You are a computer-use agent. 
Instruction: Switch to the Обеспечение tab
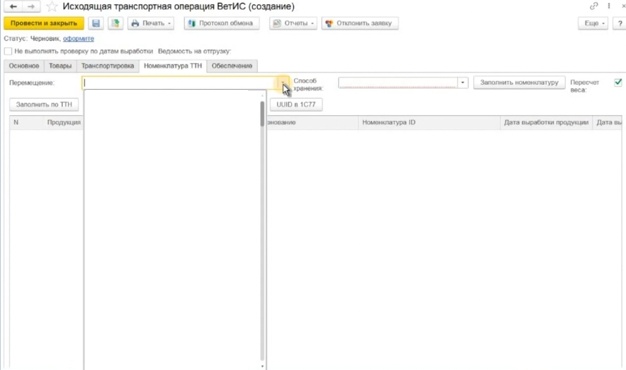pos(232,66)
